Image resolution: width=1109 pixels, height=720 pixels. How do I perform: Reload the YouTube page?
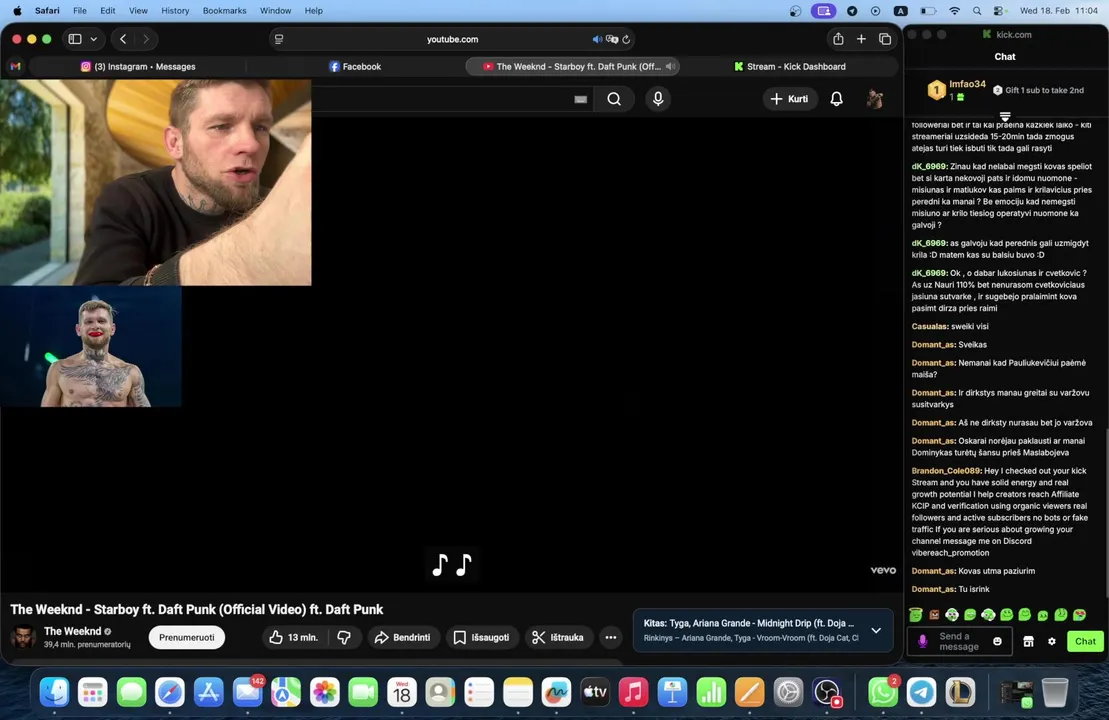click(626, 39)
